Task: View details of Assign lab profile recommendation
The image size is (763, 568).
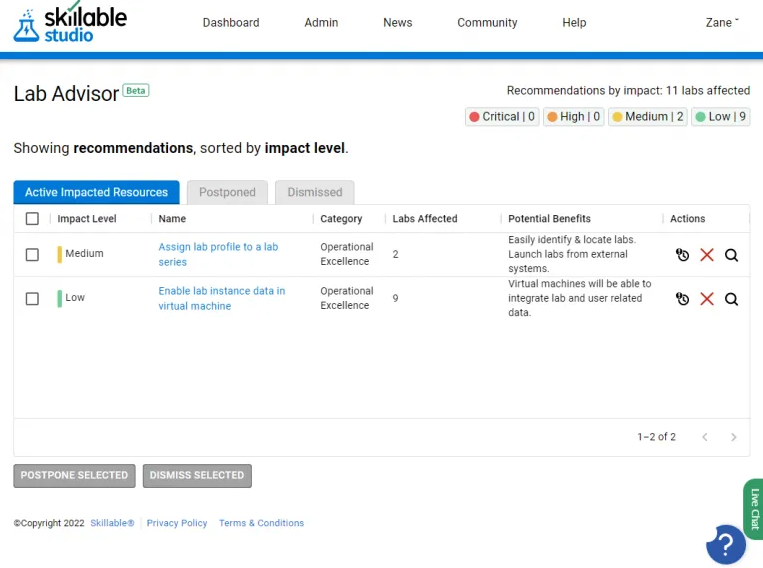Action: tap(731, 255)
